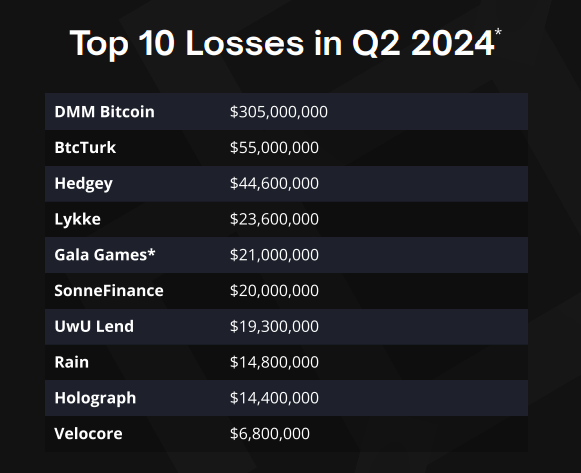Click the $14,400,000 loss amount

274,398
